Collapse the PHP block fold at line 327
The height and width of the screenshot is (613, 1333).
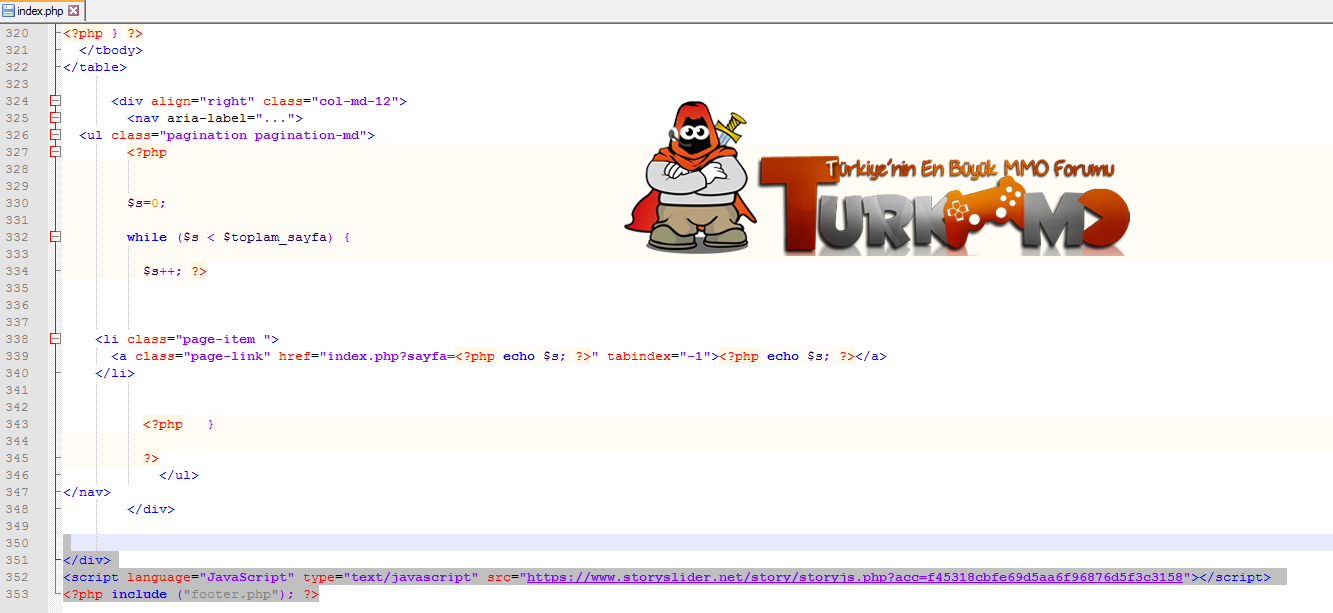coord(55,152)
